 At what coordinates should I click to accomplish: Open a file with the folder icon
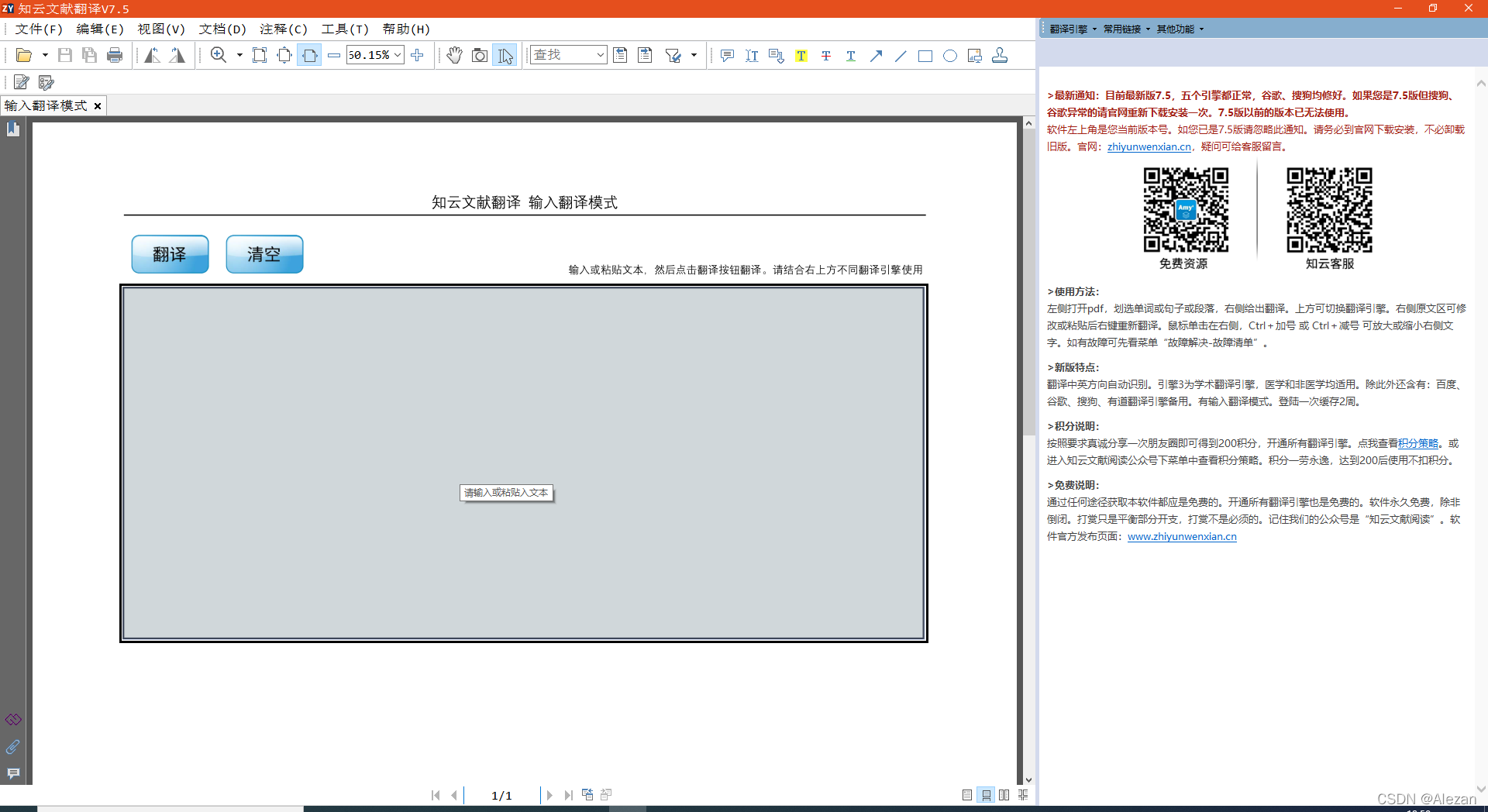coord(24,55)
